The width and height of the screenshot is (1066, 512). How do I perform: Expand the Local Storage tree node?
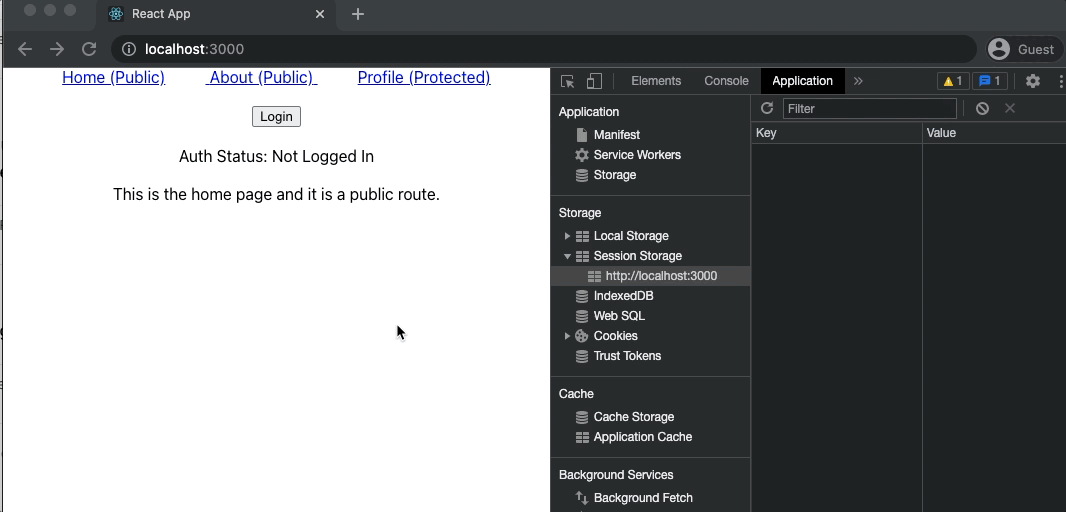coord(567,236)
